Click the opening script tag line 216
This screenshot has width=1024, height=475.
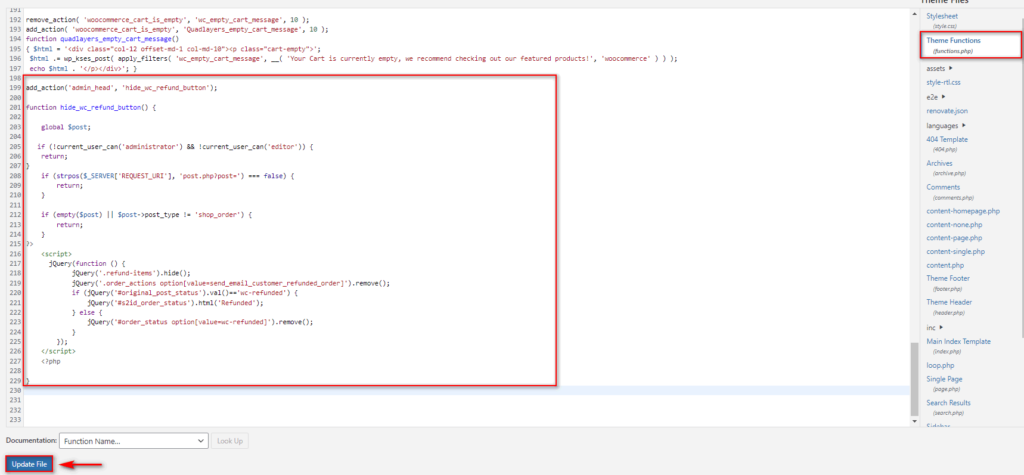pyautogui.click(x=56, y=254)
